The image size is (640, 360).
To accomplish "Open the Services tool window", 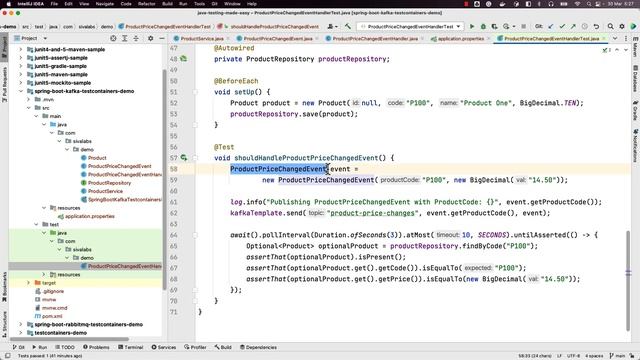I will click(x=163, y=347).
